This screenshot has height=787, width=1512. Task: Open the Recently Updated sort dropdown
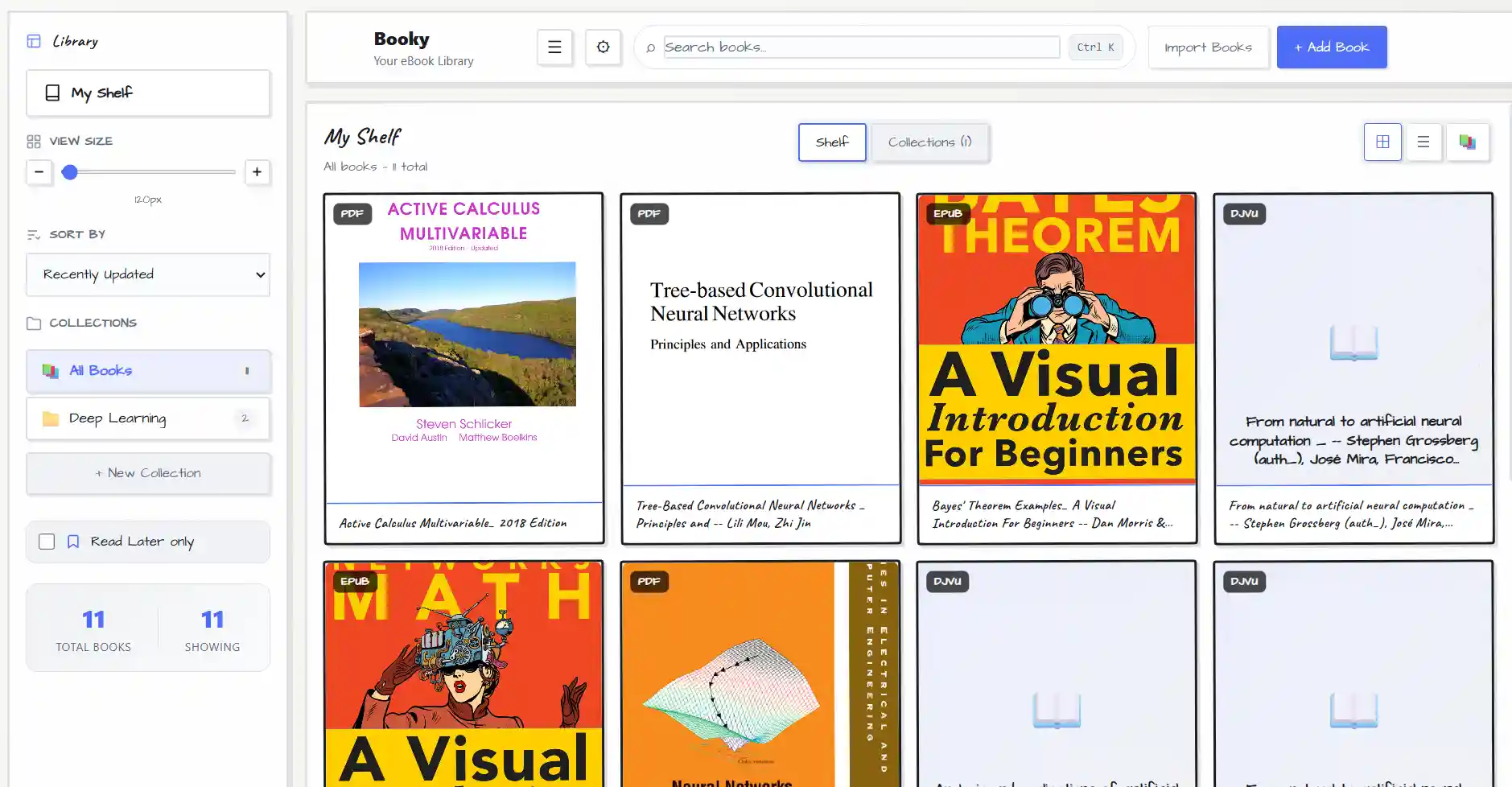point(148,274)
